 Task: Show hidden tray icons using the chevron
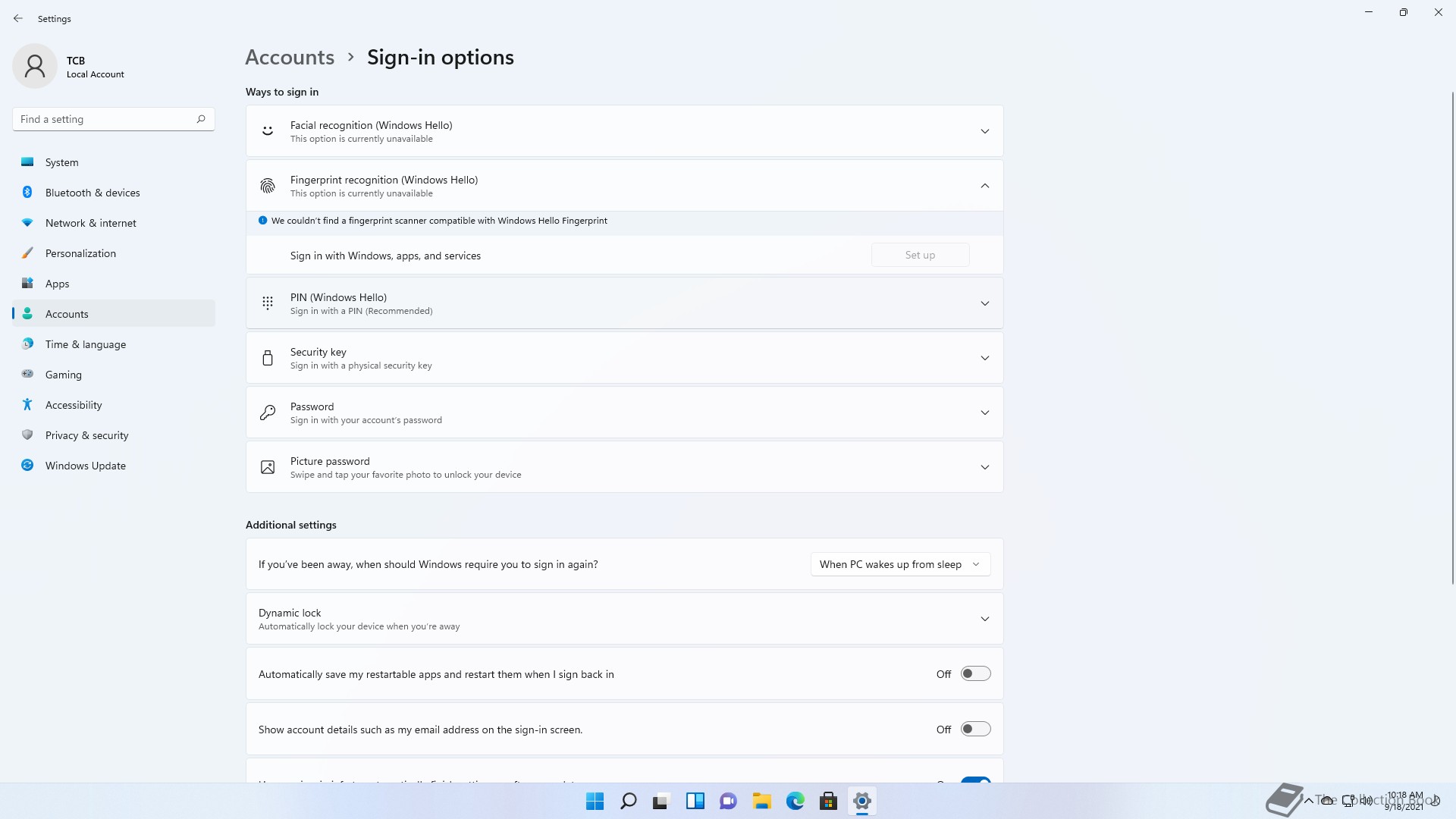point(1309,801)
